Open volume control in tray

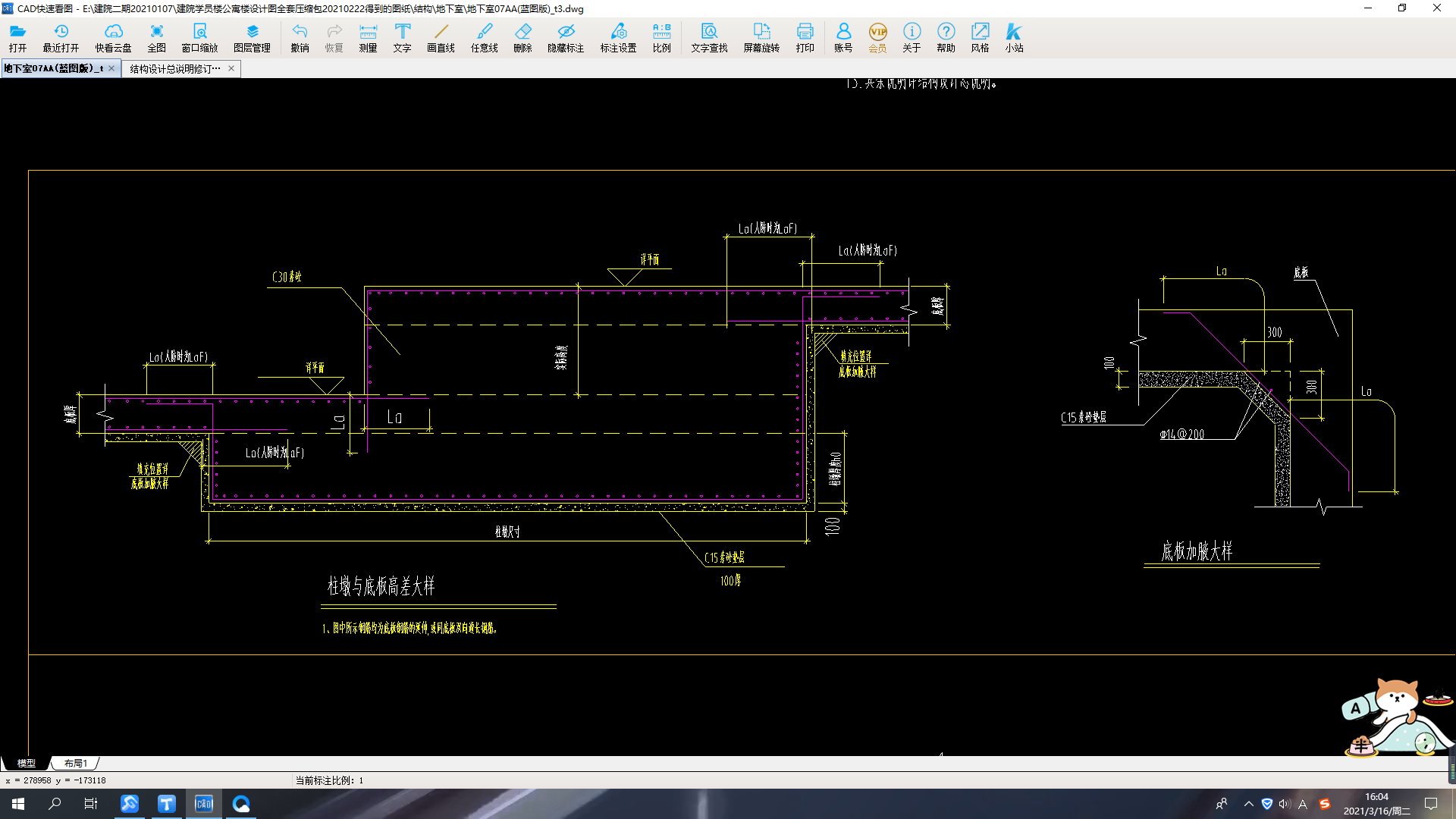[1284, 804]
